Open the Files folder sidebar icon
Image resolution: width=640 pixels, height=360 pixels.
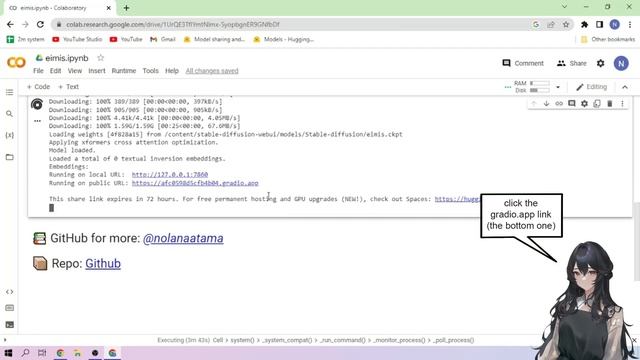click(x=9, y=157)
